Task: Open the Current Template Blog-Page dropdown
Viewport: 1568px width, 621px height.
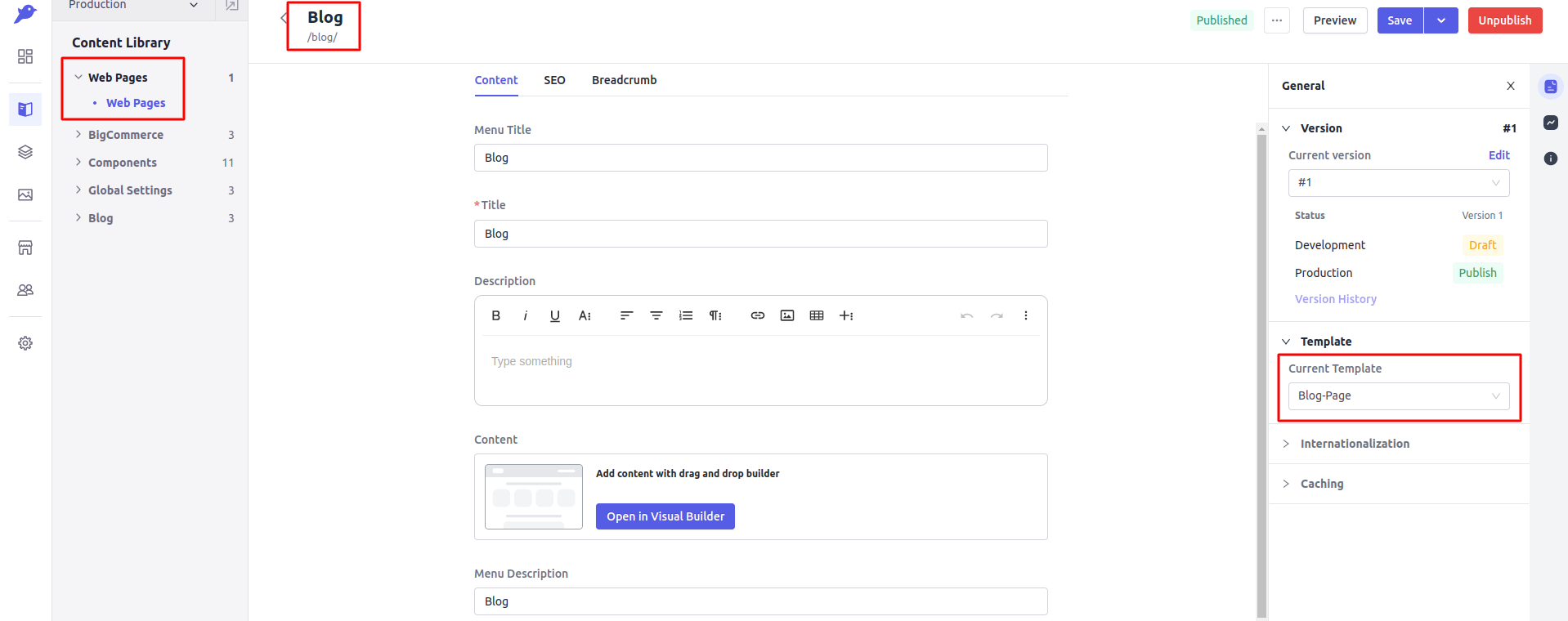Action: click(x=1399, y=396)
